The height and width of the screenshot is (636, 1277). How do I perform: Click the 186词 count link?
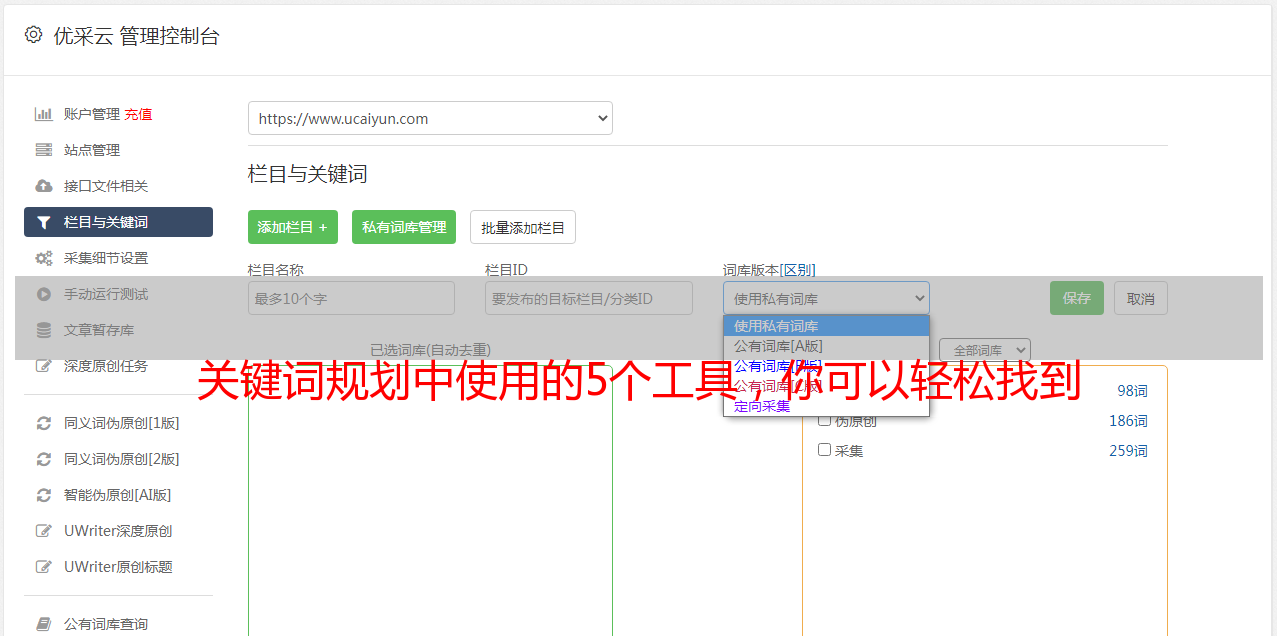pos(1128,421)
